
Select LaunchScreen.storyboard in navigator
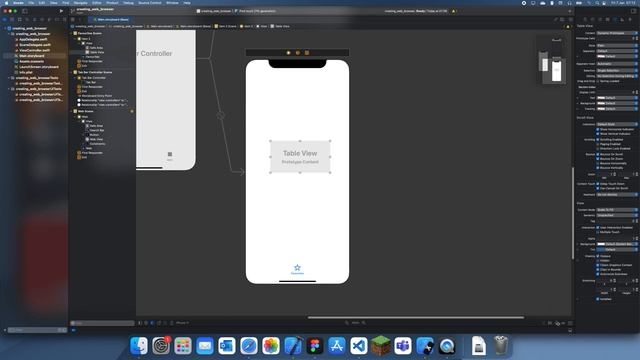(x=39, y=67)
